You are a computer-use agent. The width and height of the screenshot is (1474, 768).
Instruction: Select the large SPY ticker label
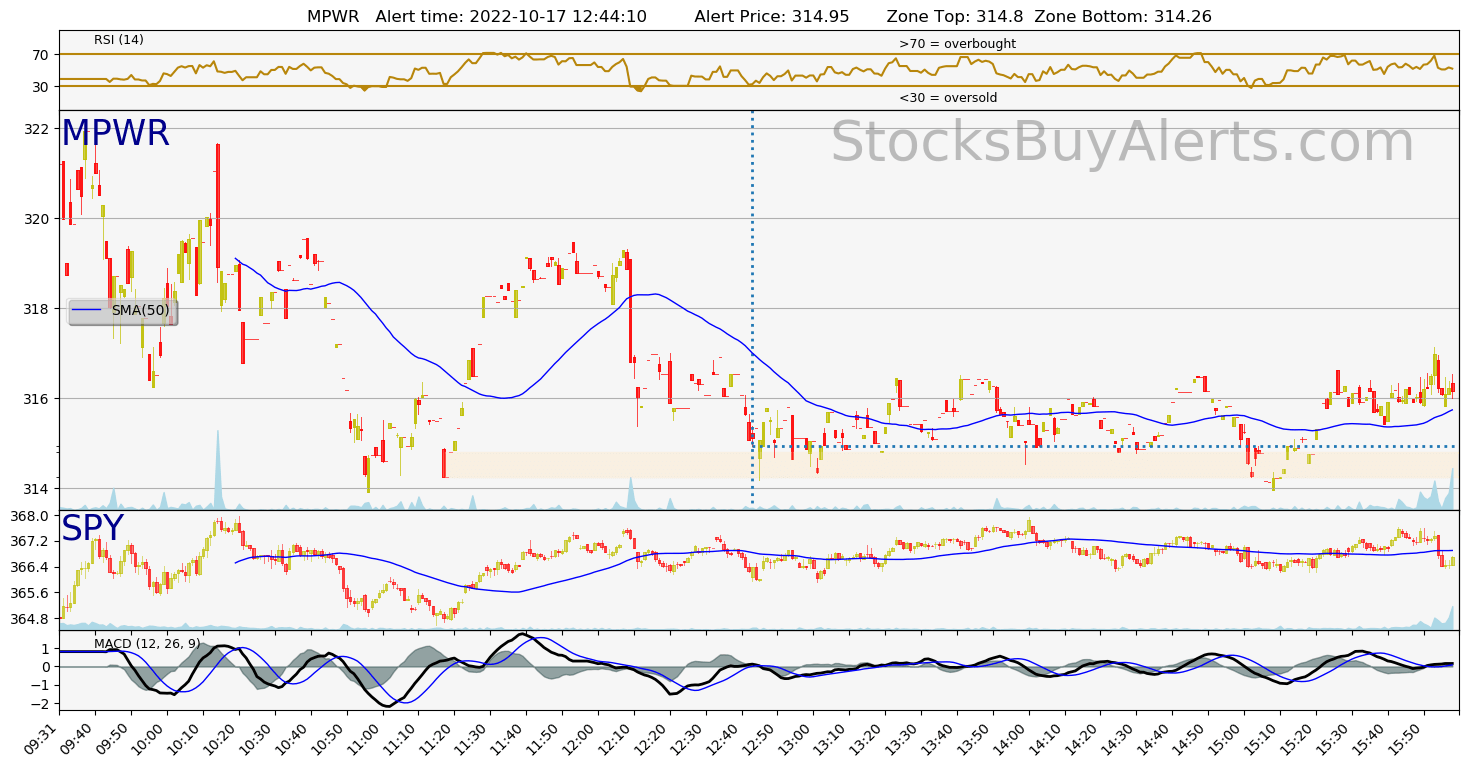(x=92, y=529)
